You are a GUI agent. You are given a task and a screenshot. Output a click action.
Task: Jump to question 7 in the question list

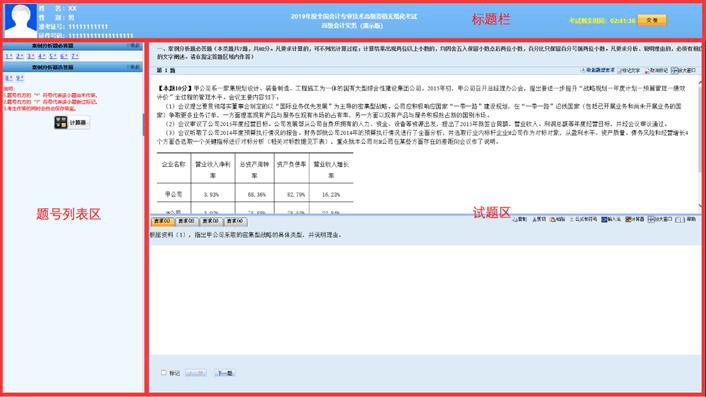(x=75, y=56)
